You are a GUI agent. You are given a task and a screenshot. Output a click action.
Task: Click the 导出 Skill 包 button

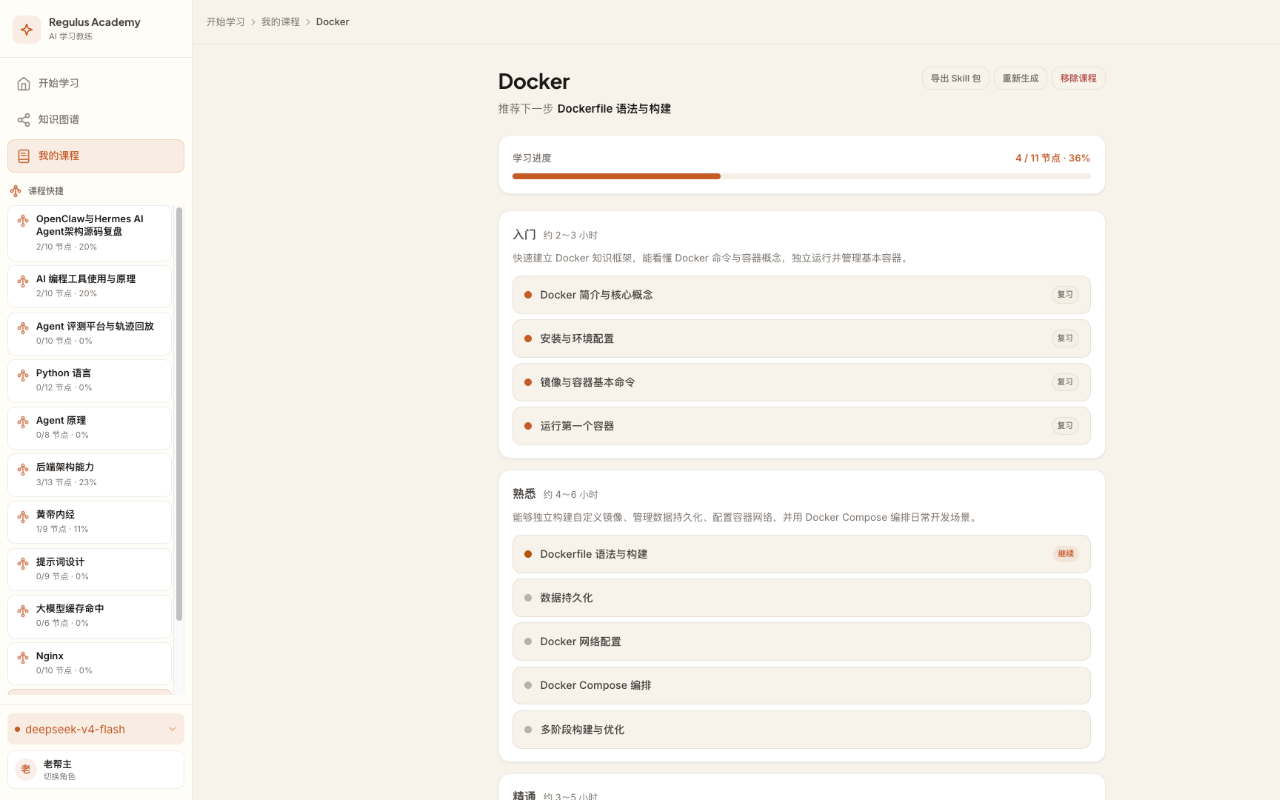[956, 78]
